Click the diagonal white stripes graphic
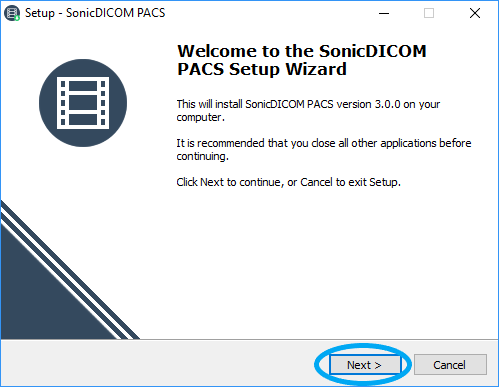This screenshot has height=387, width=499. pyautogui.click(x=68, y=272)
